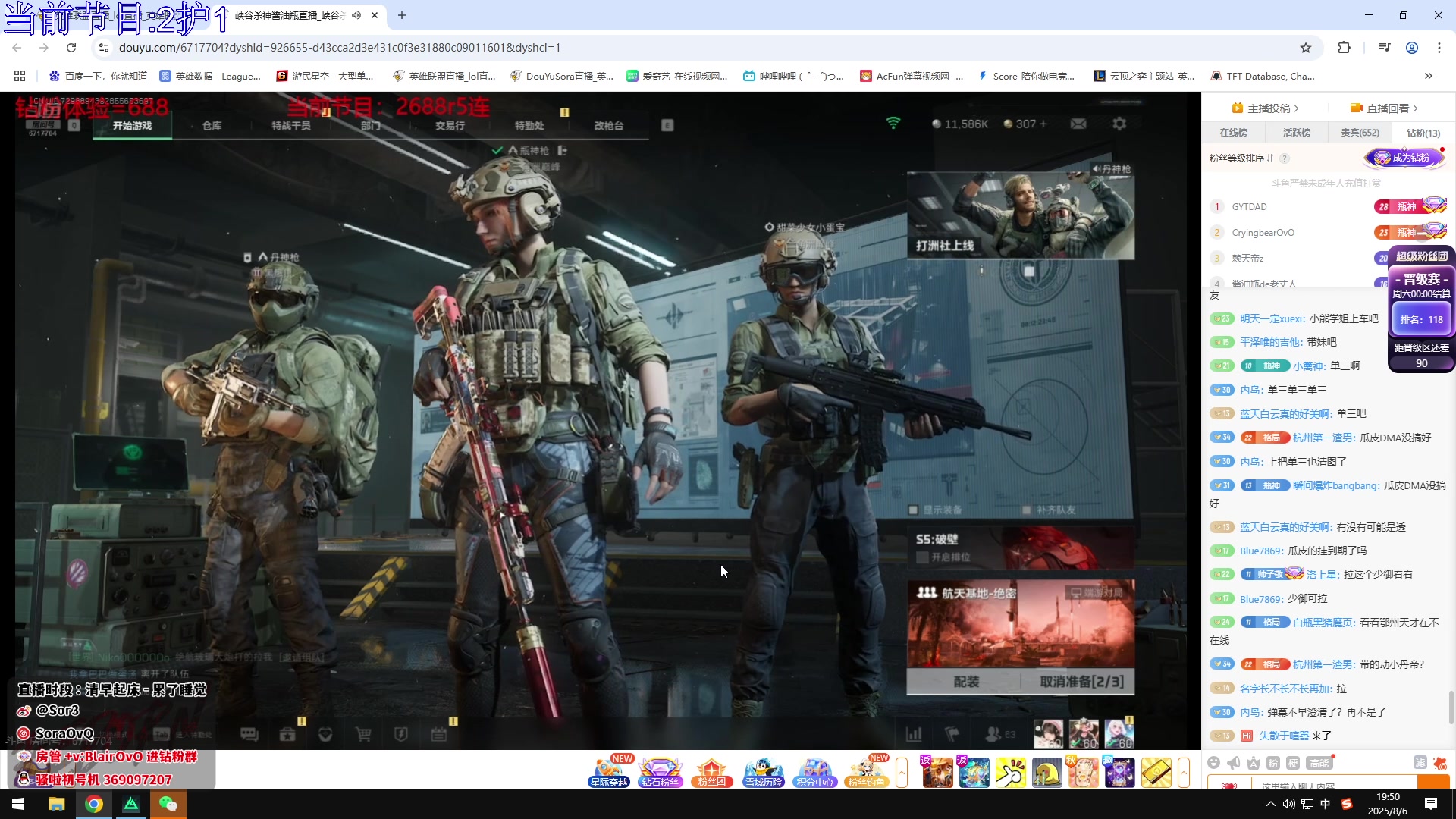The width and height of the screenshot is (1456, 819).
Task: Toggle the 粉丝等级排序 sort order
Action: coord(1241,158)
